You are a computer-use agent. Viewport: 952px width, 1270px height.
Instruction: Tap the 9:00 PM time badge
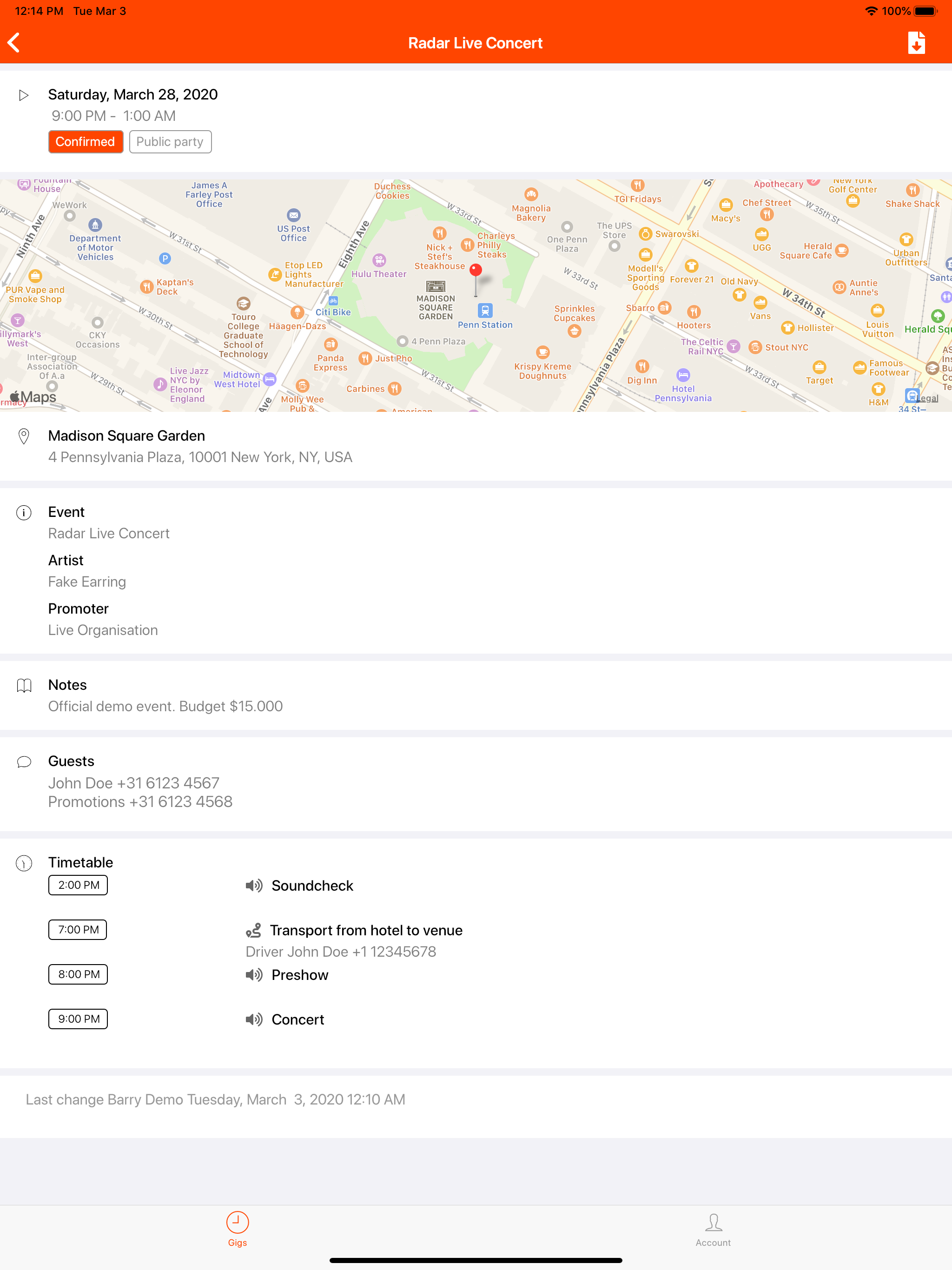(x=78, y=1019)
